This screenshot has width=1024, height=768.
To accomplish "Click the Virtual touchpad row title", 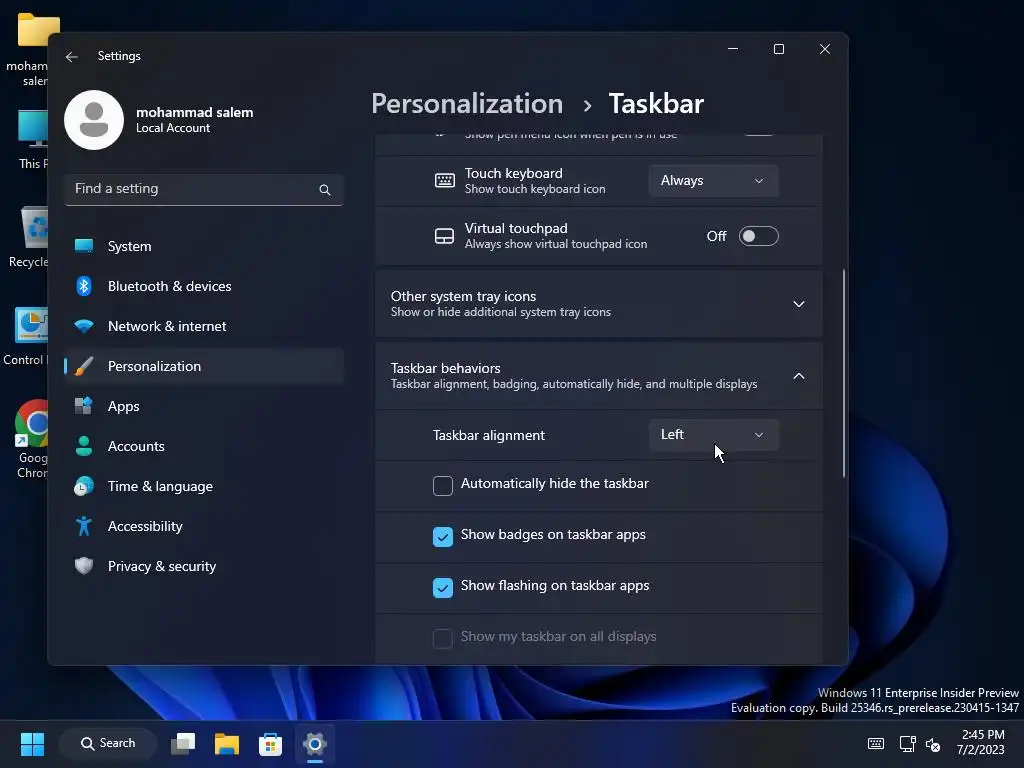I will tap(516, 229).
